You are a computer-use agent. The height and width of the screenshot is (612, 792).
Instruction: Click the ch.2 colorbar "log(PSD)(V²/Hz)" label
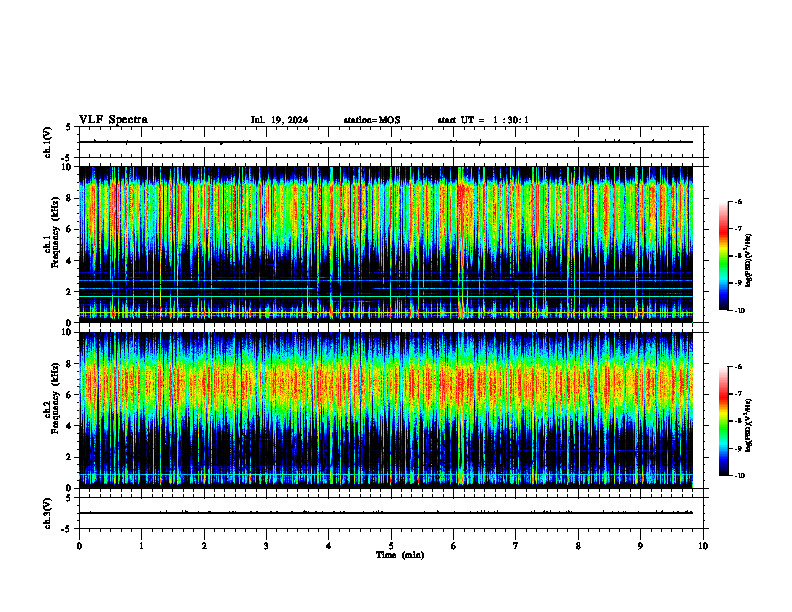click(749, 425)
